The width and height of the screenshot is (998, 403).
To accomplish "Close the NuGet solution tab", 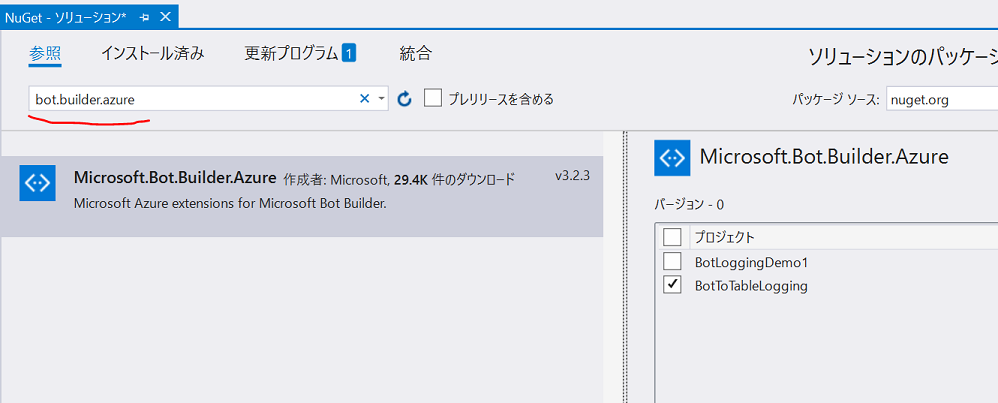I will [x=165, y=17].
